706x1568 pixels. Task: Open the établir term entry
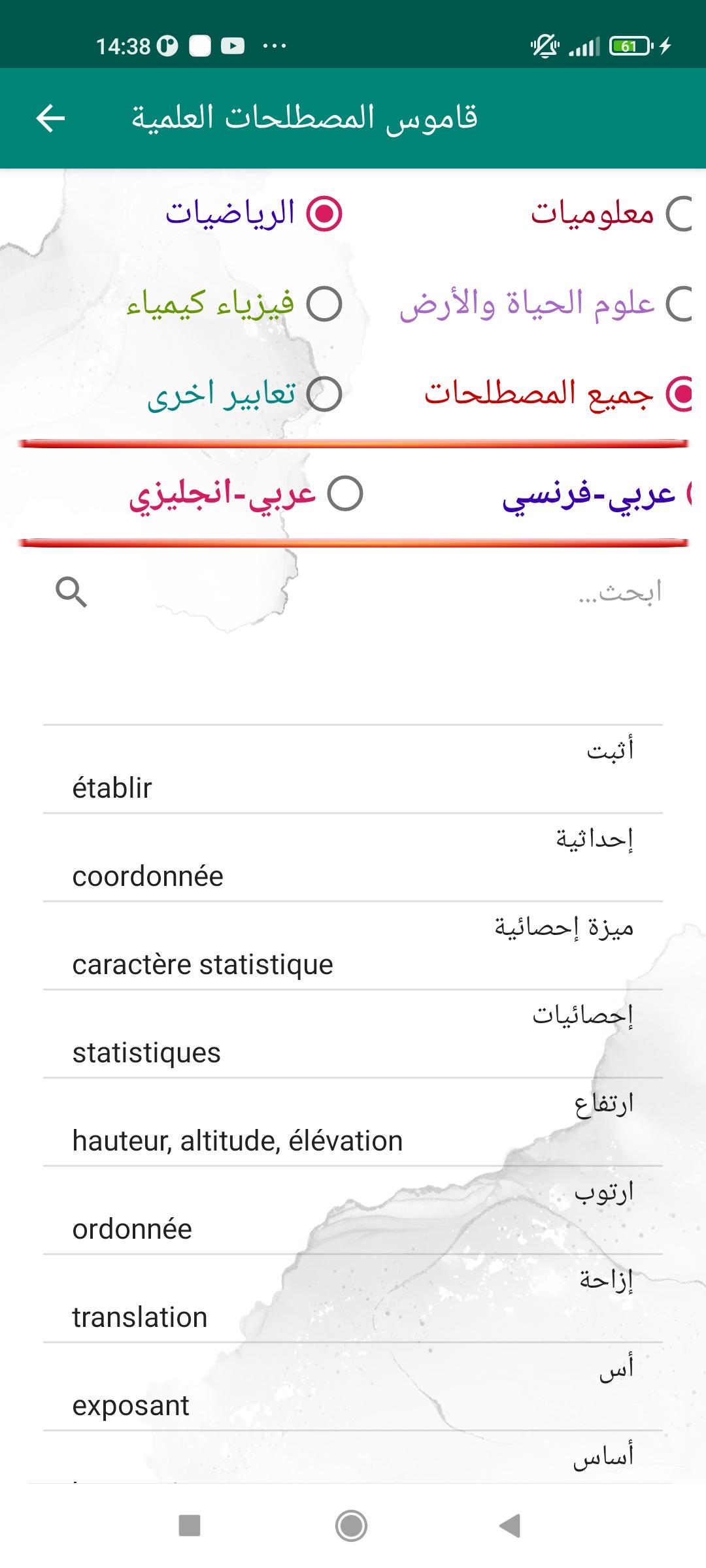point(353,770)
